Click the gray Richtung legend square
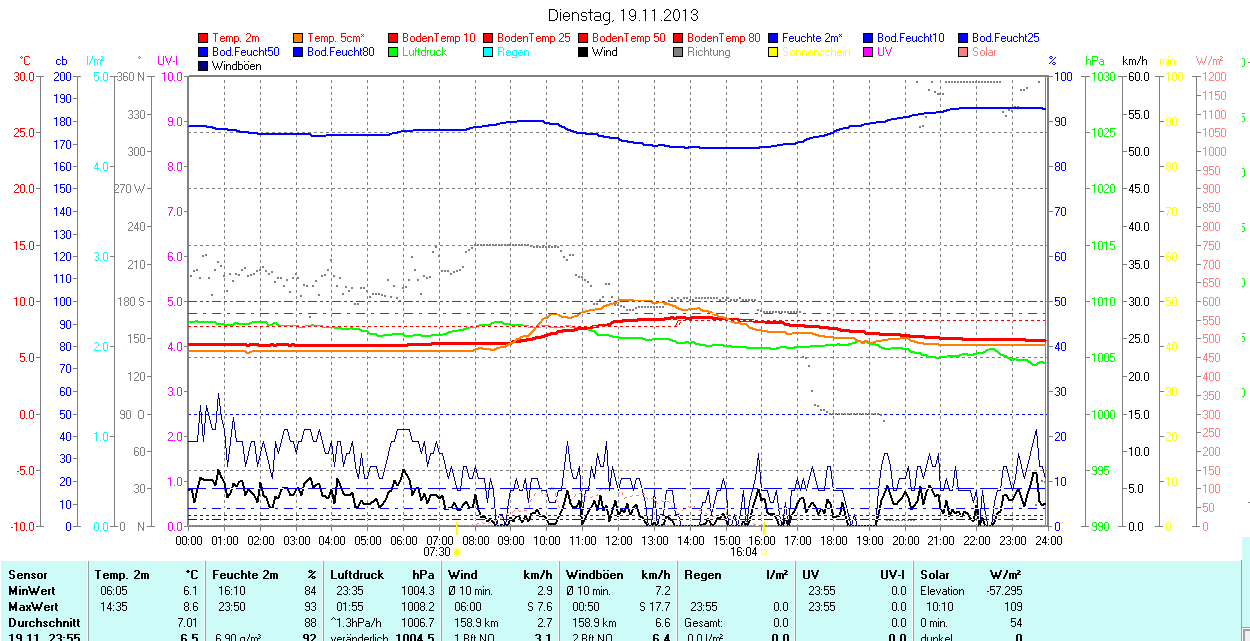Image resolution: width=1250 pixels, height=641 pixels. (x=678, y=52)
